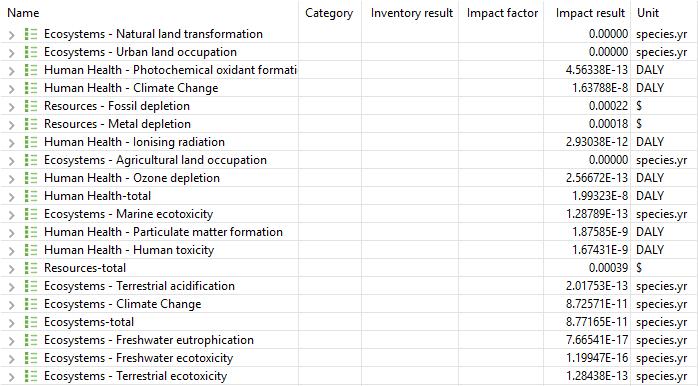Click the Ecosystems-total row icon
The height and width of the screenshot is (386, 698).
point(31,322)
